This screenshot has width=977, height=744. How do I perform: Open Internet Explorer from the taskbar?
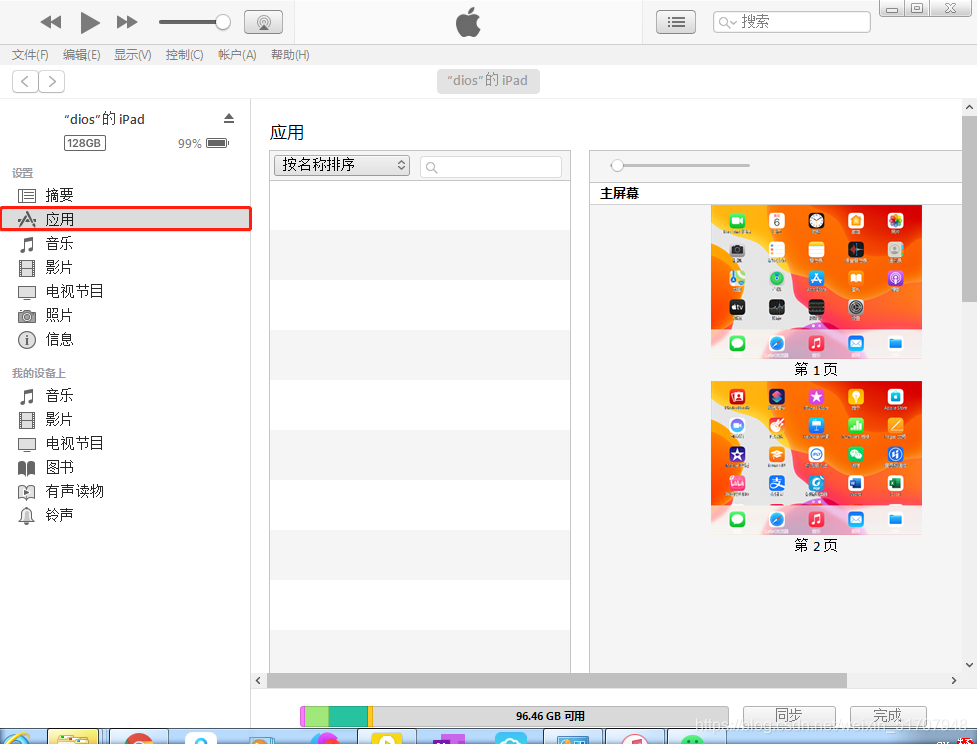[15, 738]
